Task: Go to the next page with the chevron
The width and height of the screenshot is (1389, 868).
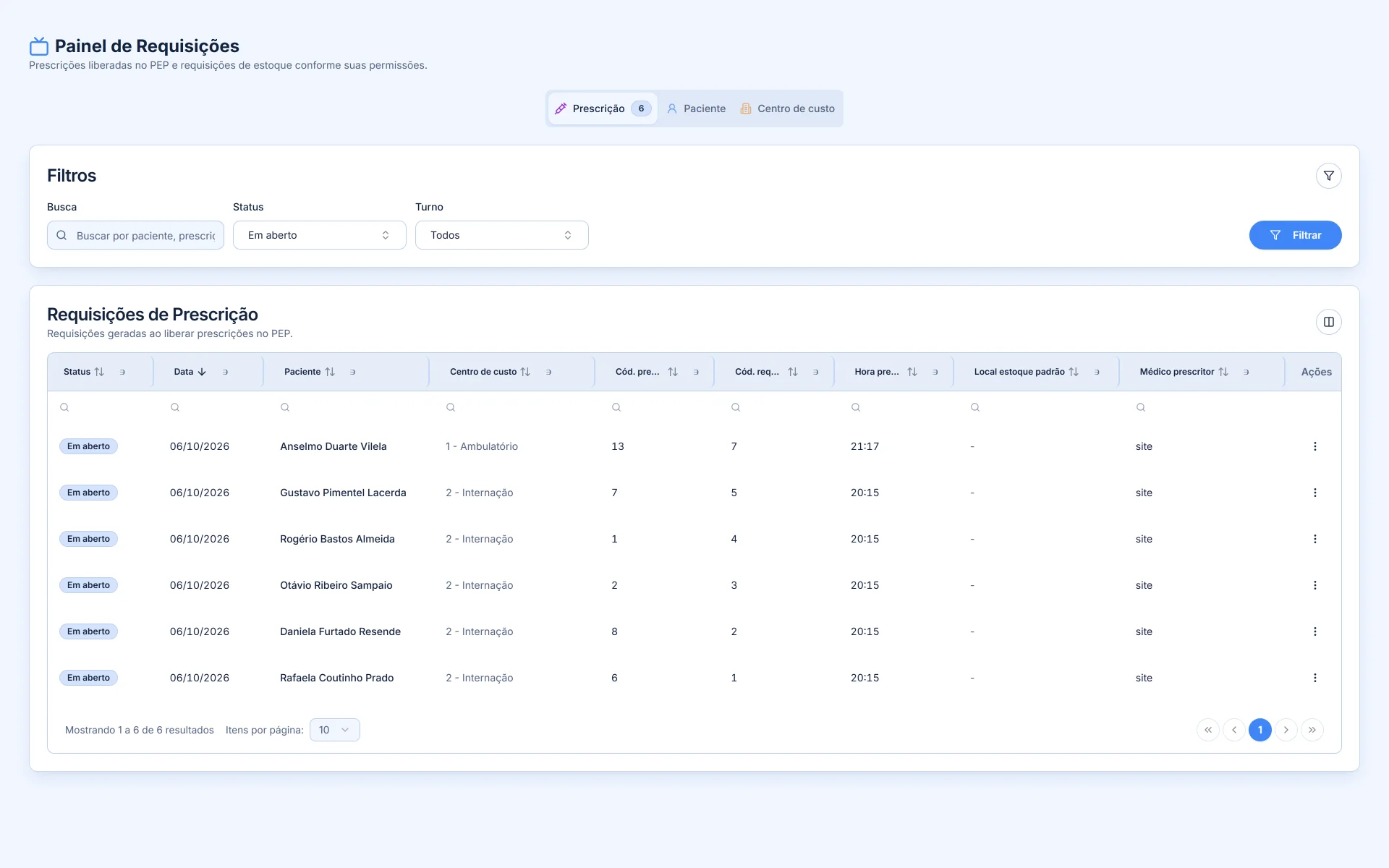Action: (1286, 730)
